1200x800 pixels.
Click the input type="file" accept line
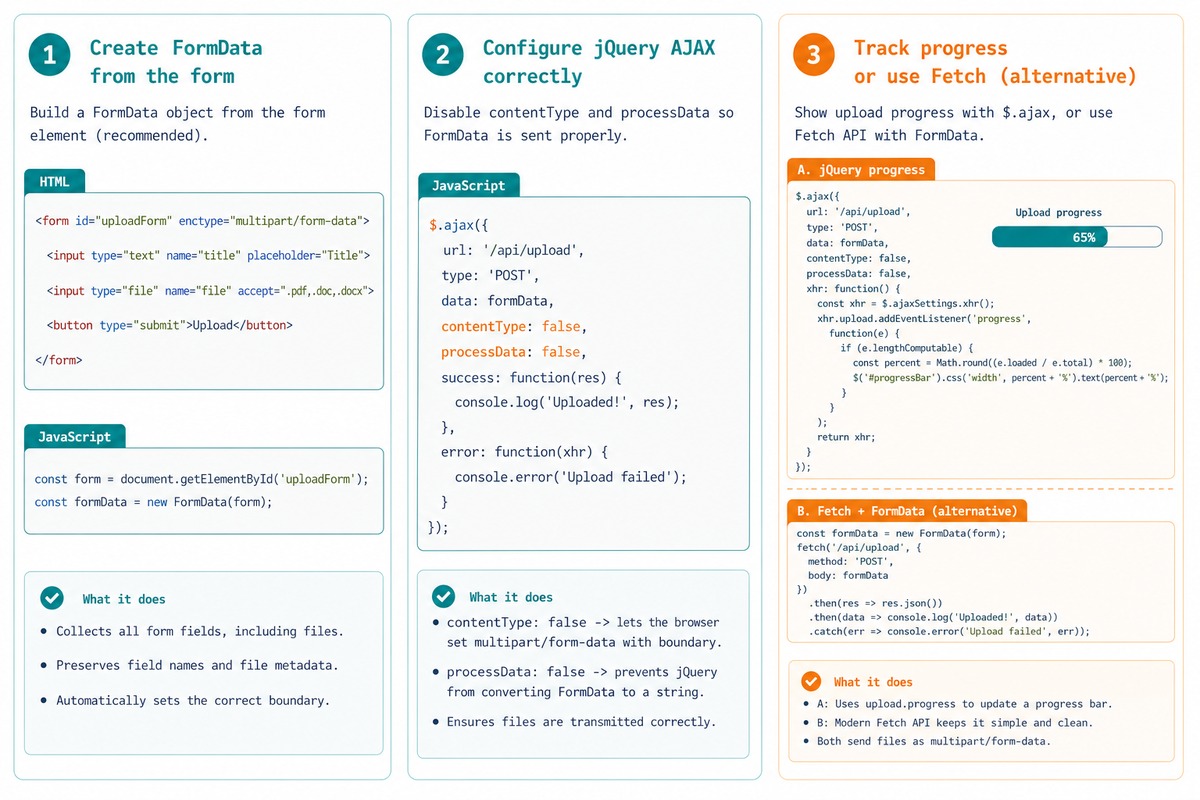point(210,290)
